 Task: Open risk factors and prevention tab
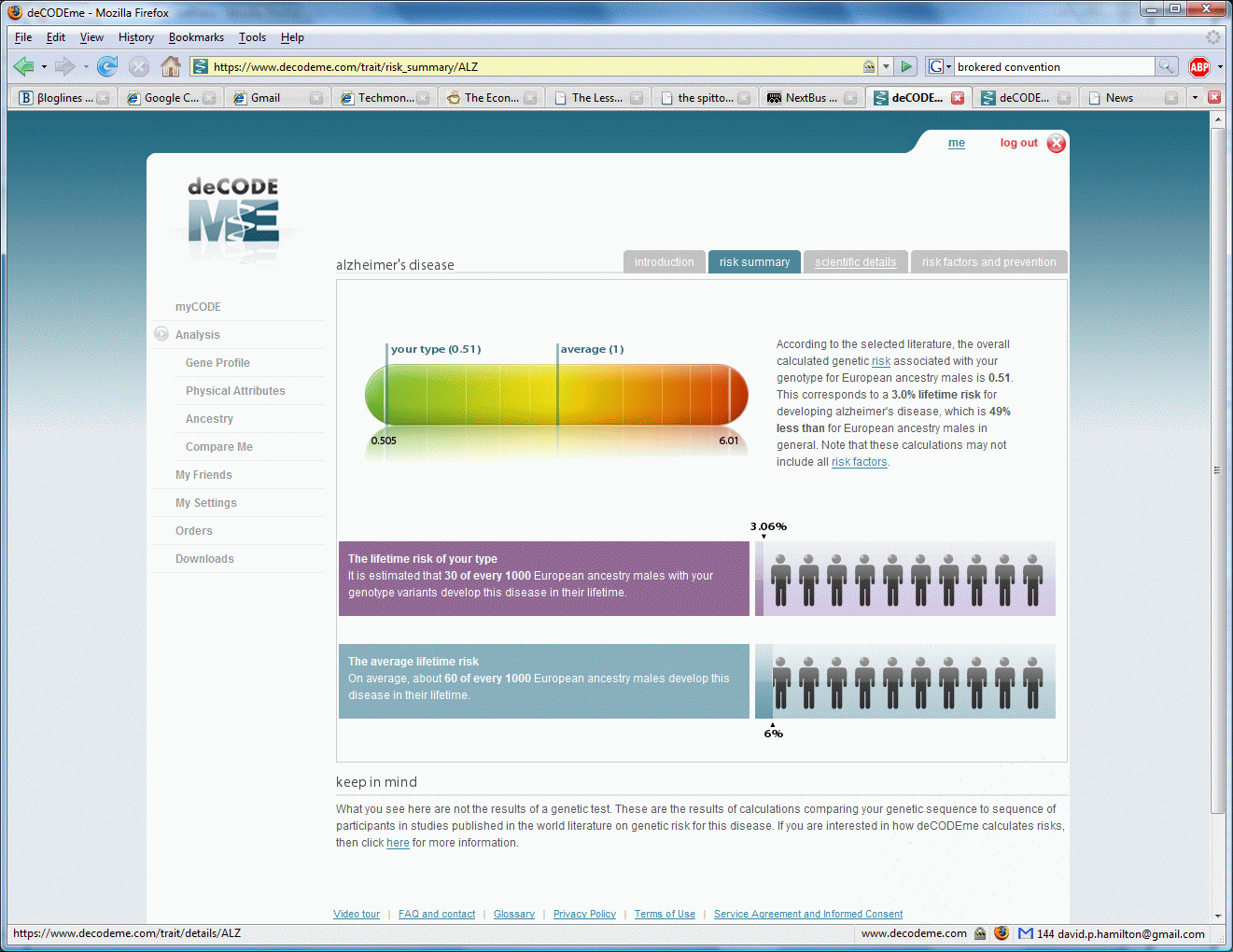(x=988, y=262)
